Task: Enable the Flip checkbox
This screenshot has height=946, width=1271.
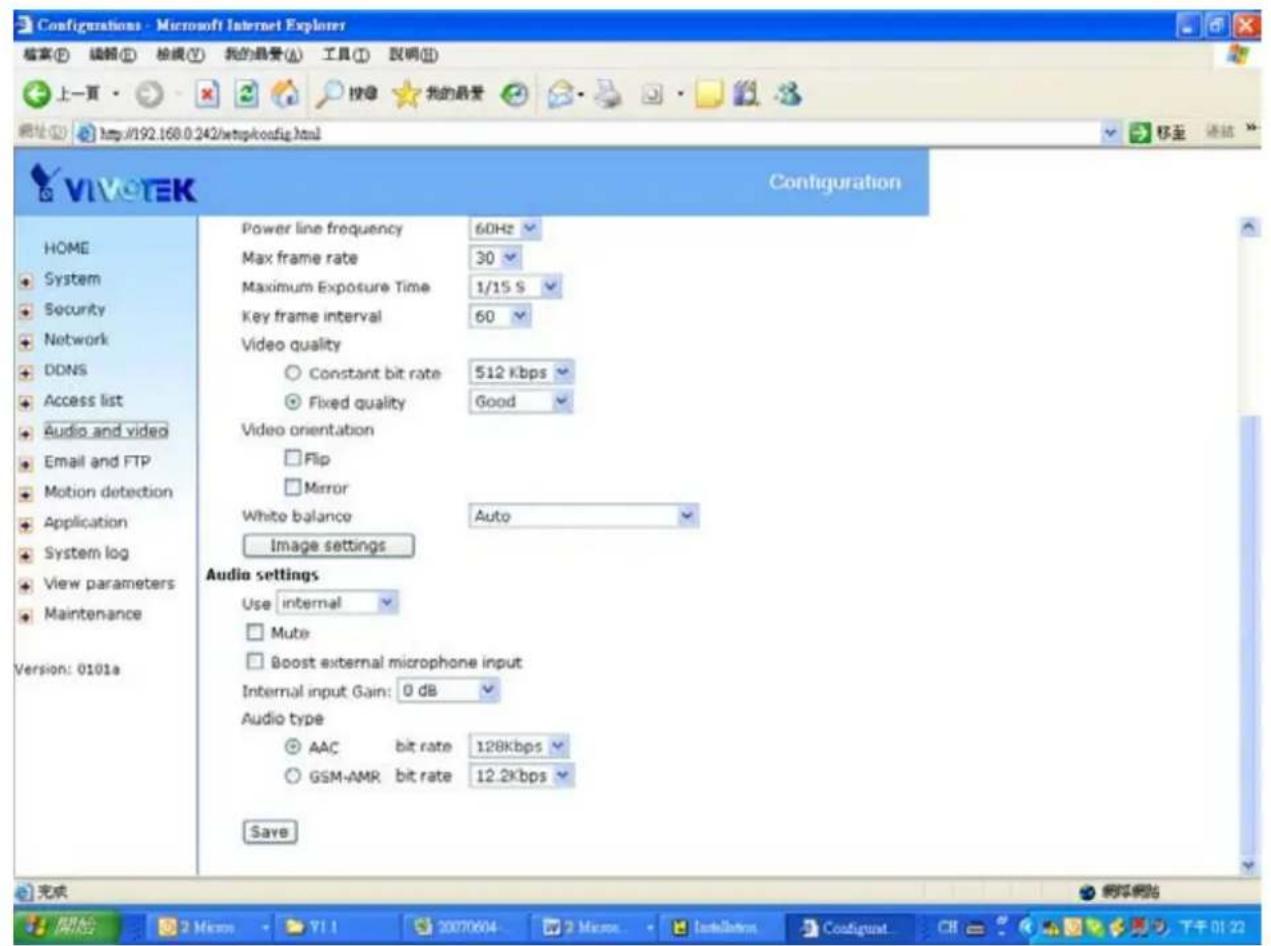Action: 293,459
